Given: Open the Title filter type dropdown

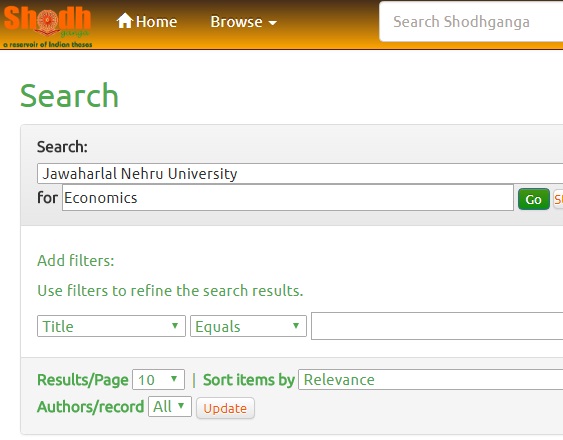Looking at the screenshot, I should (x=111, y=326).
